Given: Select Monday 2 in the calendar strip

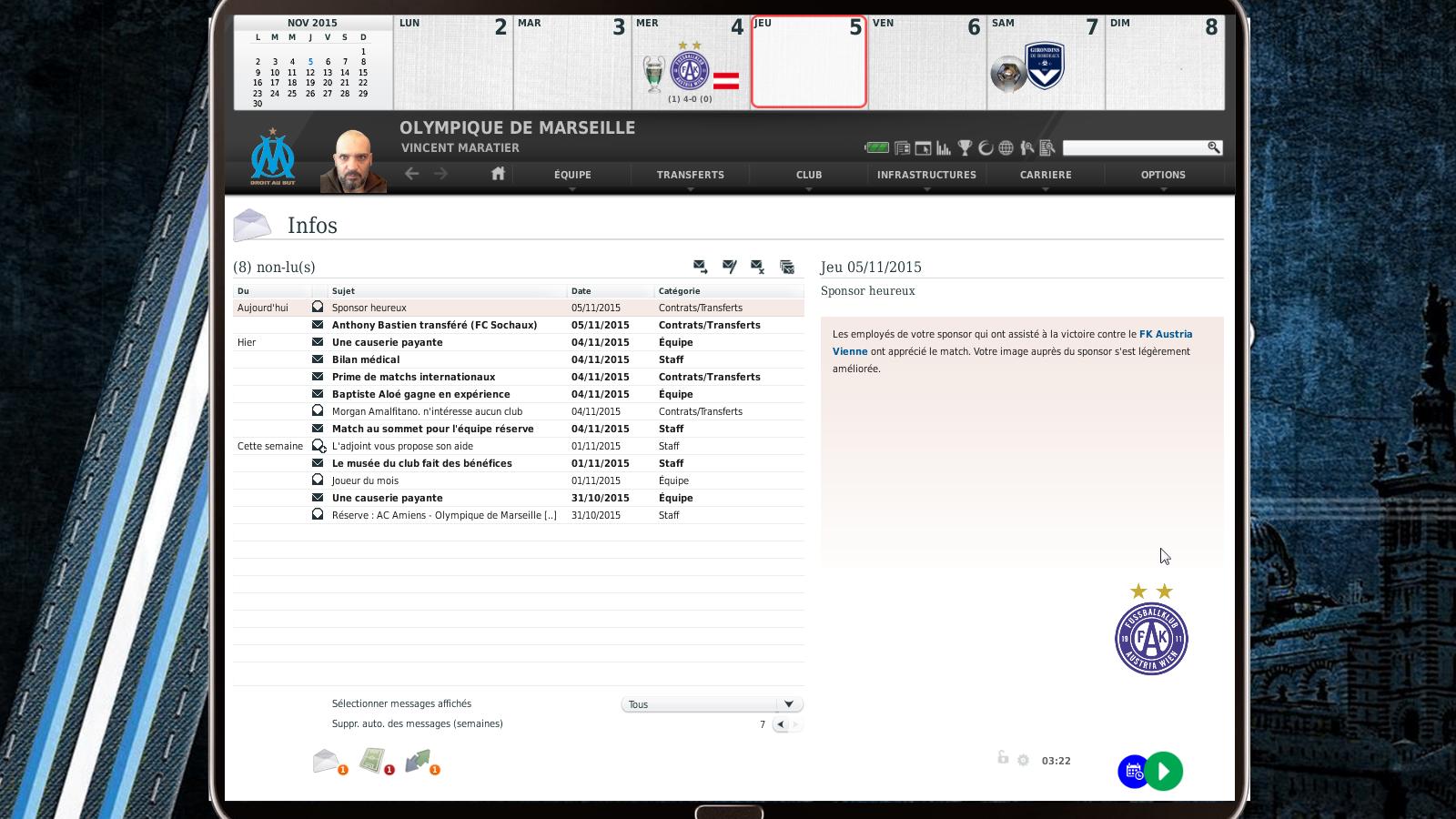Looking at the screenshot, I should pos(453,62).
